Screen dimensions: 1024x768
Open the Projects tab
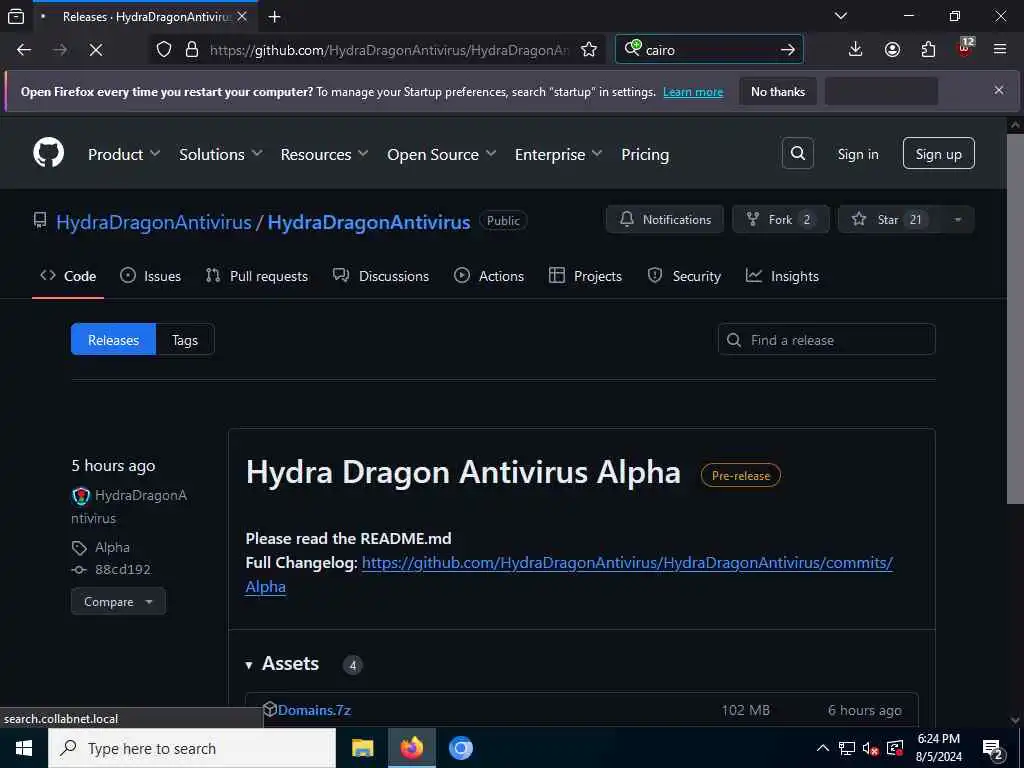(585, 276)
